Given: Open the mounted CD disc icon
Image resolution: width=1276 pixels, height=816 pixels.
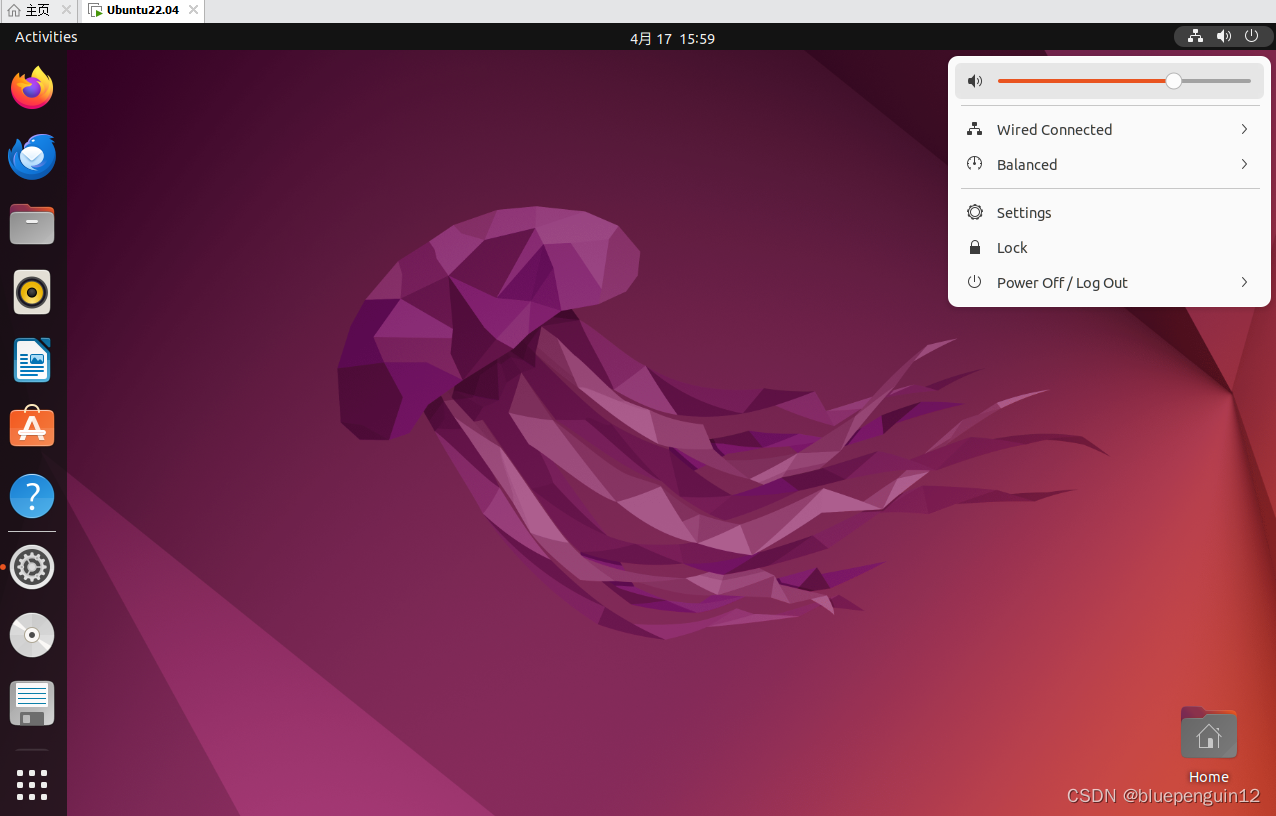Looking at the screenshot, I should coord(32,635).
